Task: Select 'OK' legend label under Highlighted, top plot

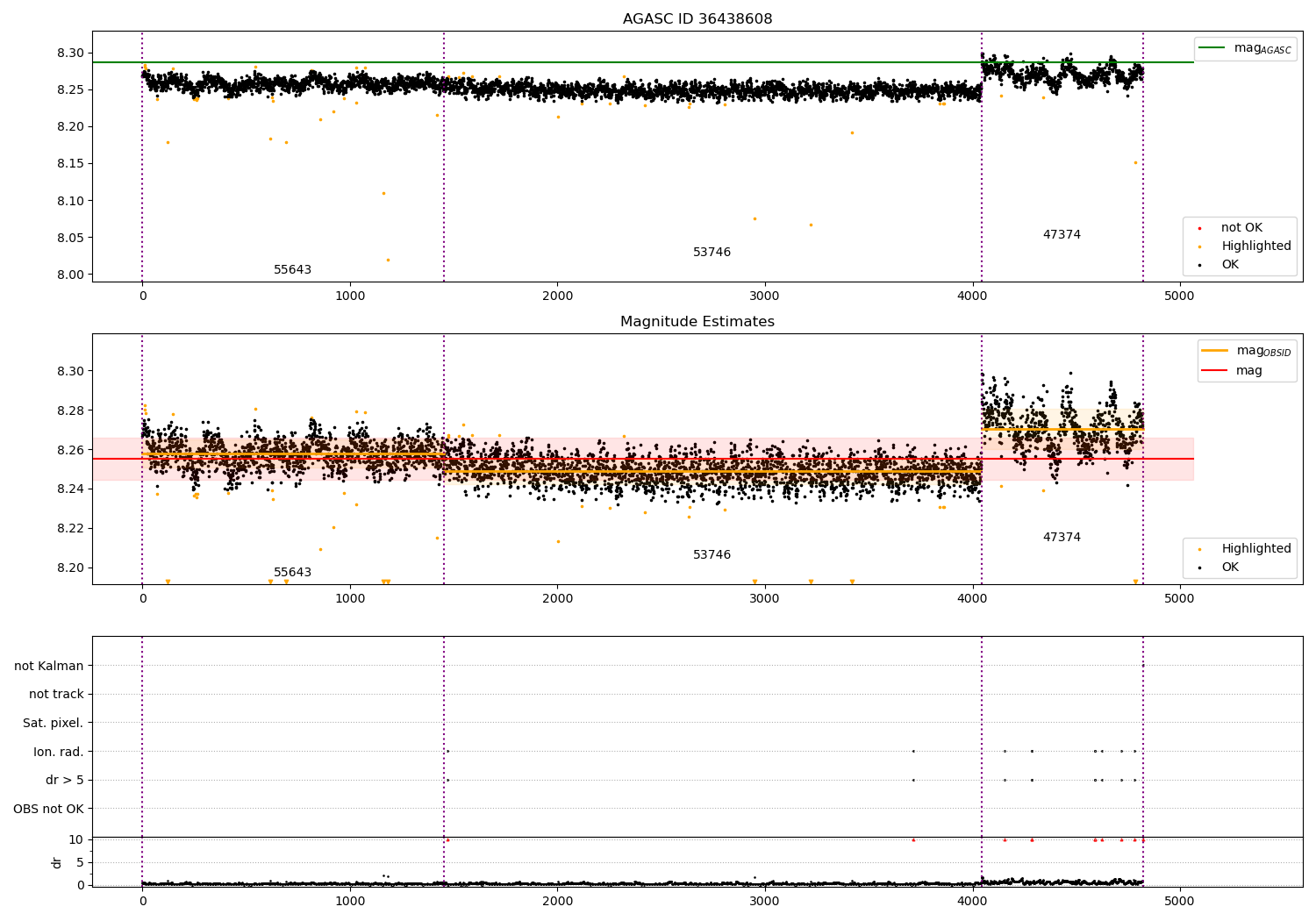Action: pos(1230,265)
